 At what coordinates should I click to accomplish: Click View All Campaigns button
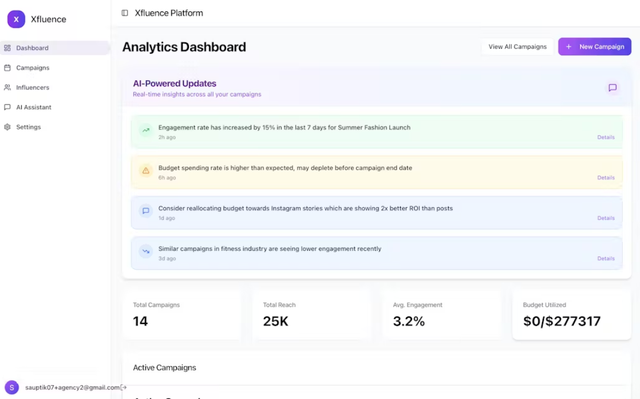tap(518, 47)
